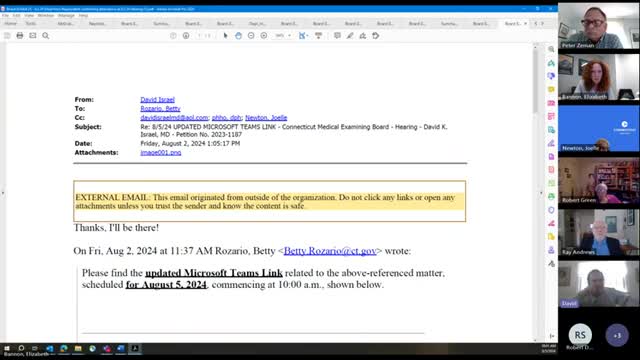Screen dimensions: 640x360
Task: Click the Print icon in toolbar
Action: pyautogui.click(x=20, y=36)
